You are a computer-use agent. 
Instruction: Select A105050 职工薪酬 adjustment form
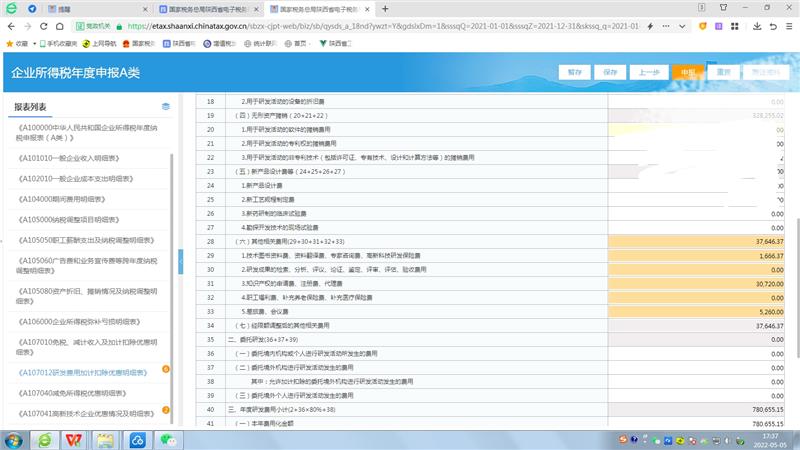click(x=84, y=240)
